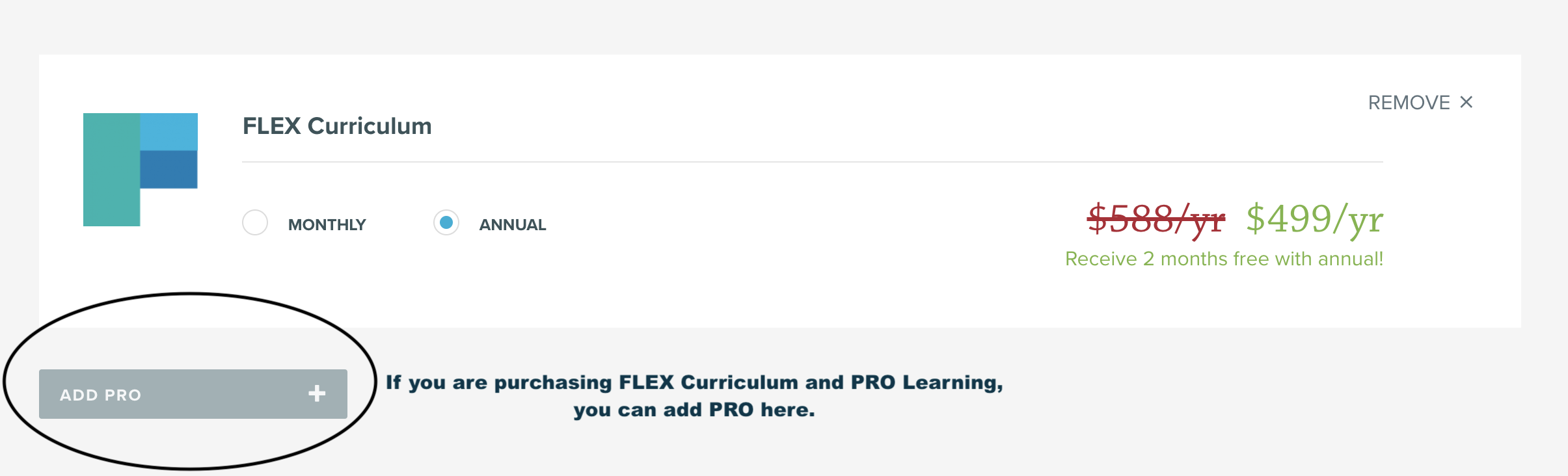Click the green $499/yr price

1314,219
